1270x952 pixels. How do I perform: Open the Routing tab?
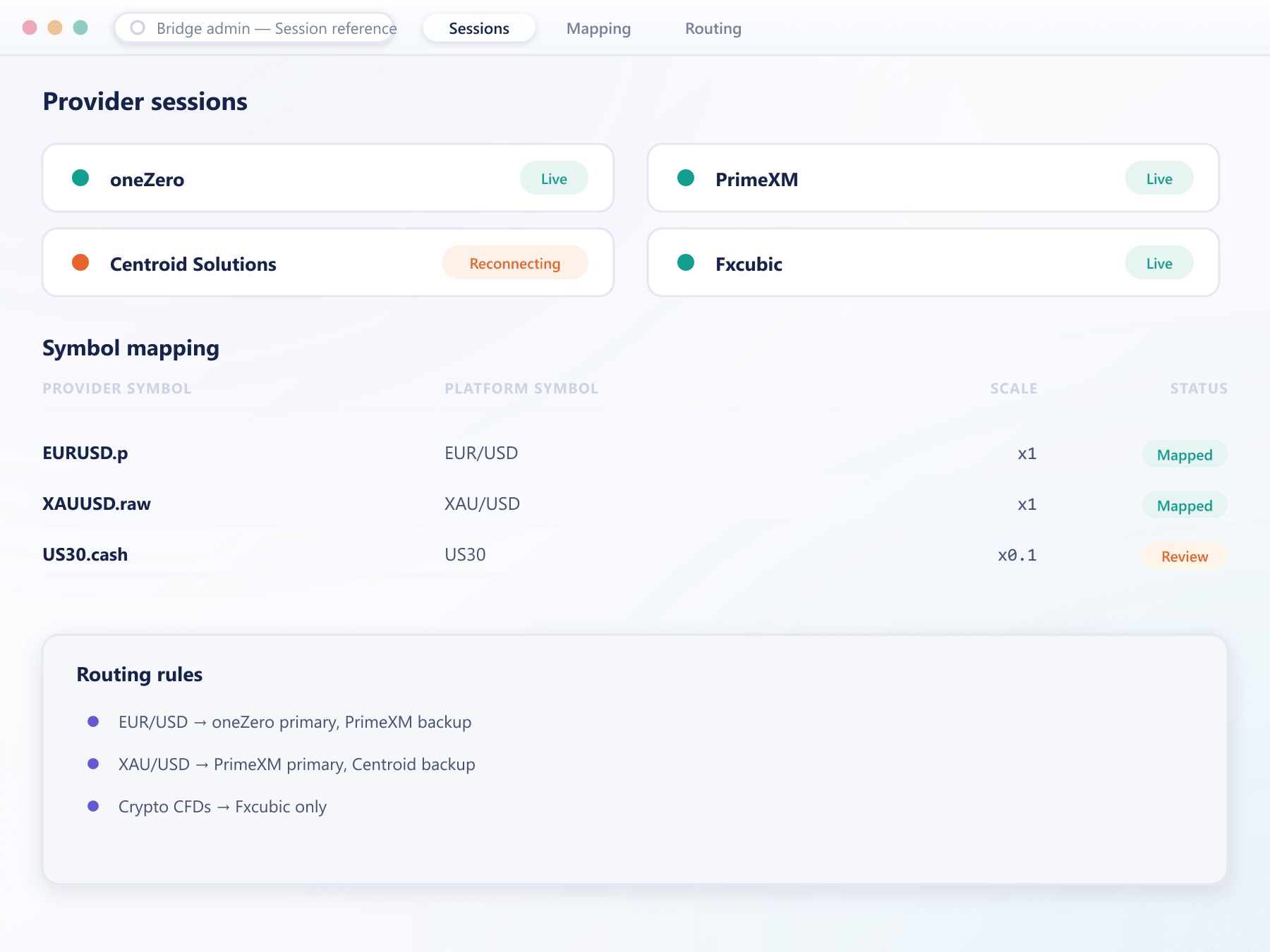point(713,28)
